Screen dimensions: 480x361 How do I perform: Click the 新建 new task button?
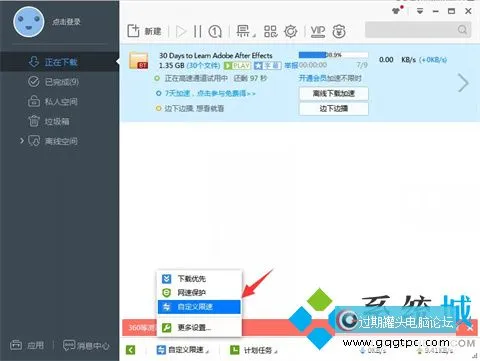click(x=144, y=31)
